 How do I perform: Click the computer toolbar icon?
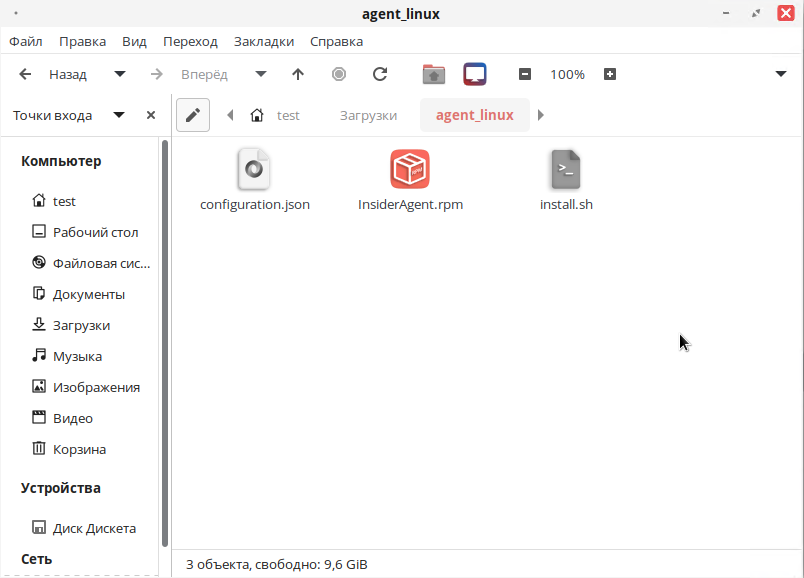point(475,74)
